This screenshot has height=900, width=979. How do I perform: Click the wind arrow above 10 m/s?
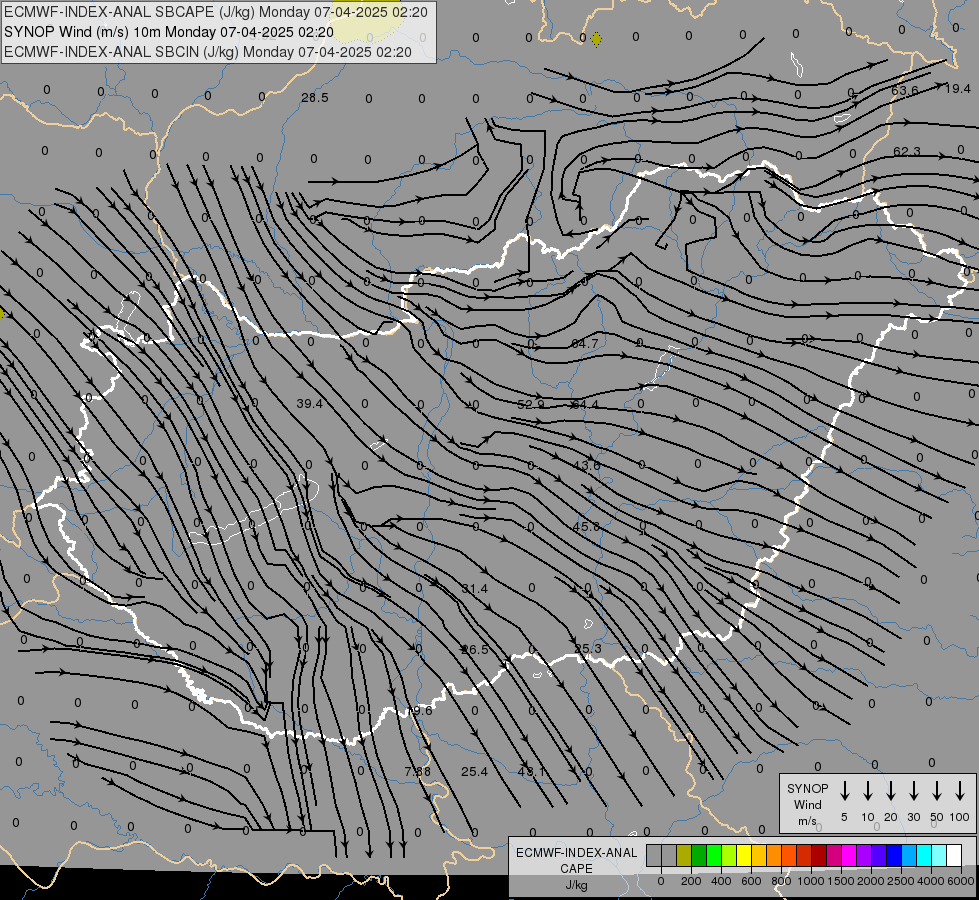(x=868, y=791)
